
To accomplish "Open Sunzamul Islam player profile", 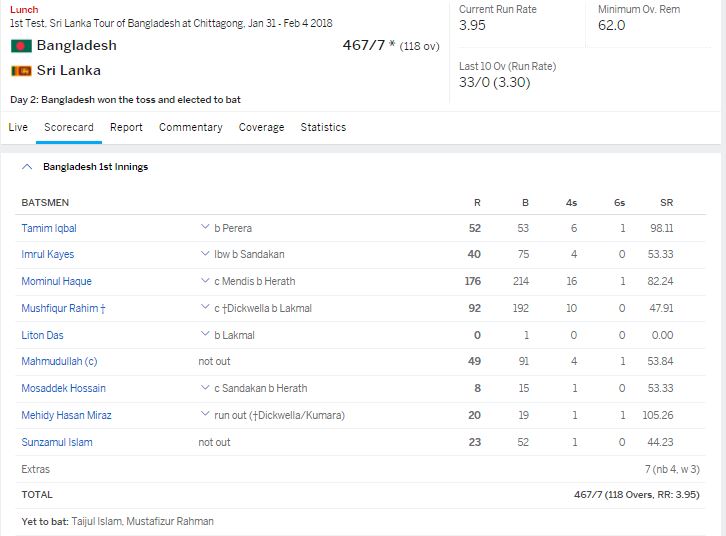I will (x=57, y=442).
